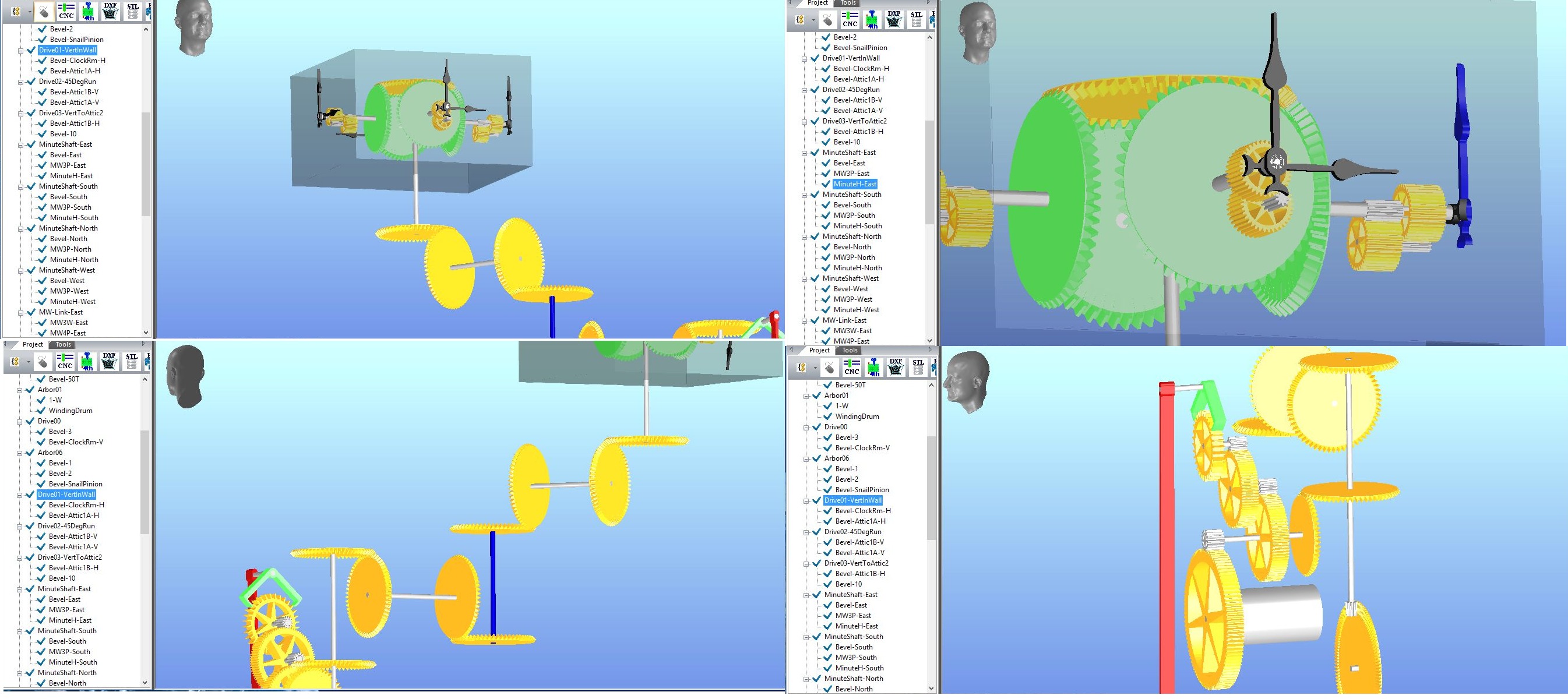This screenshot has height=699, width=1568.
Task: Click DXF export icon in top-right panel
Action: [894, 19]
